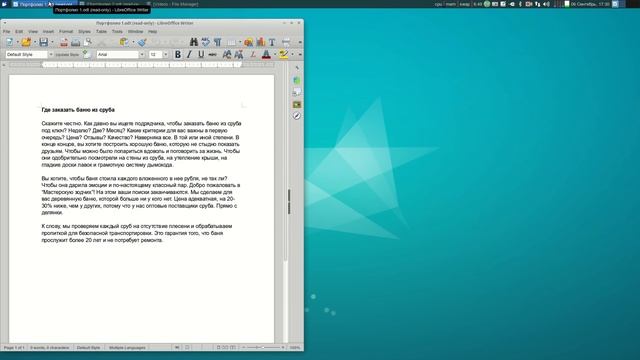Toggle bold formatting
This screenshot has height=360, width=640.
(178, 54)
